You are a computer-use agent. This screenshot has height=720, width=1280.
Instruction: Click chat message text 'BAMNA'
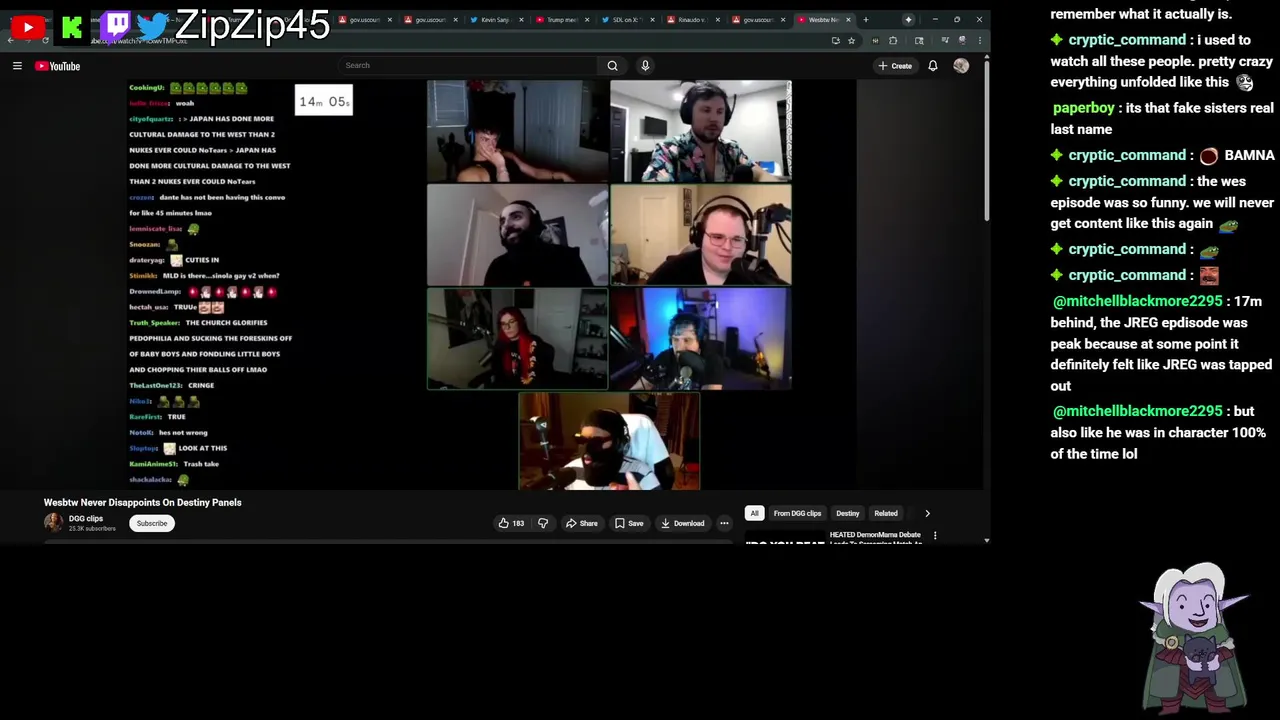coord(1249,155)
